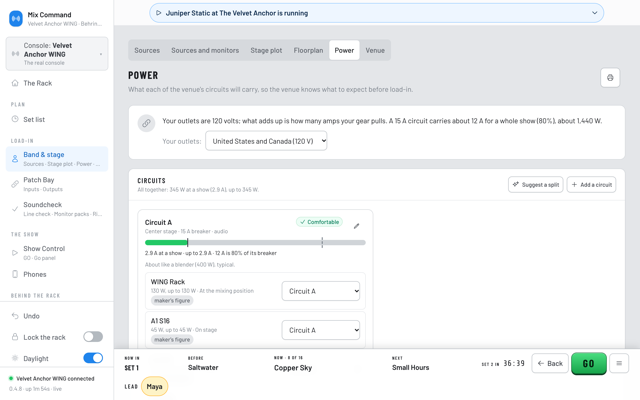Image resolution: width=640 pixels, height=400 pixels.
Task: Turn off the Daylight toggle
Action: click(93, 358)
